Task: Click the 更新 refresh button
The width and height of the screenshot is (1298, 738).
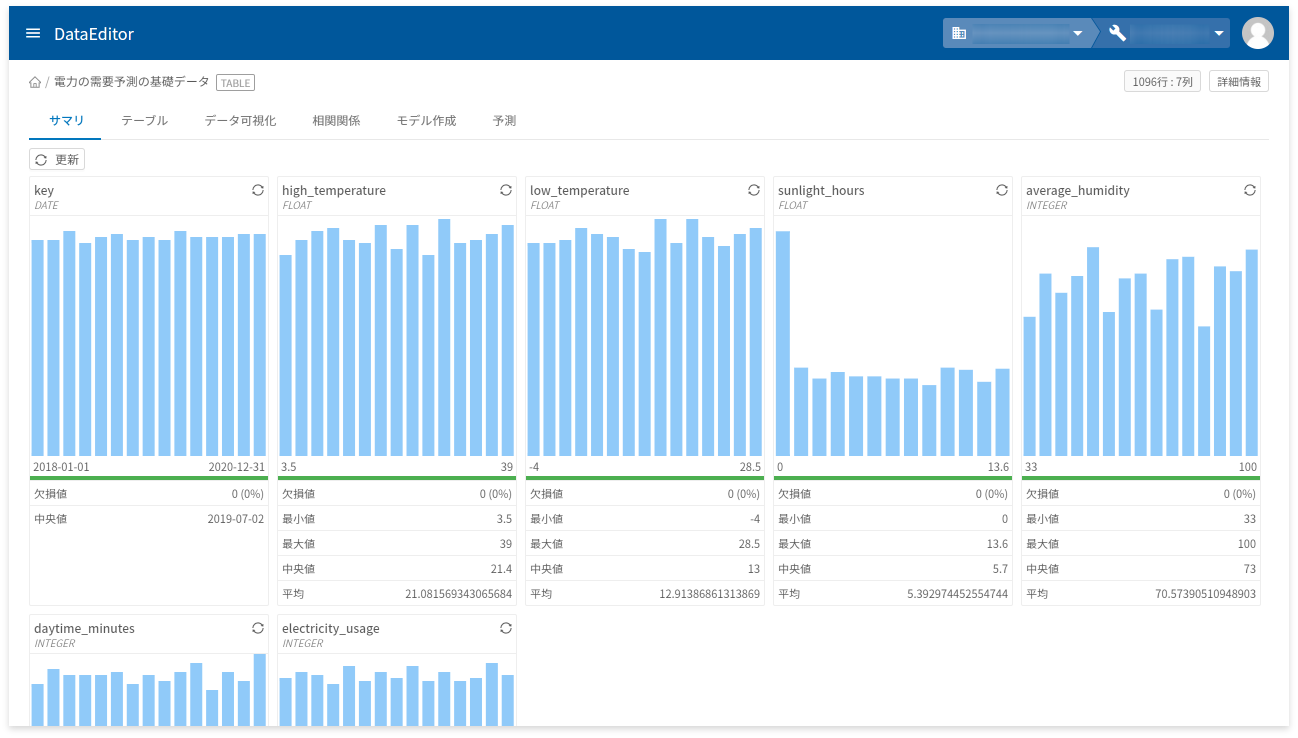Action: pyautogui.click(x=57, y=159)
